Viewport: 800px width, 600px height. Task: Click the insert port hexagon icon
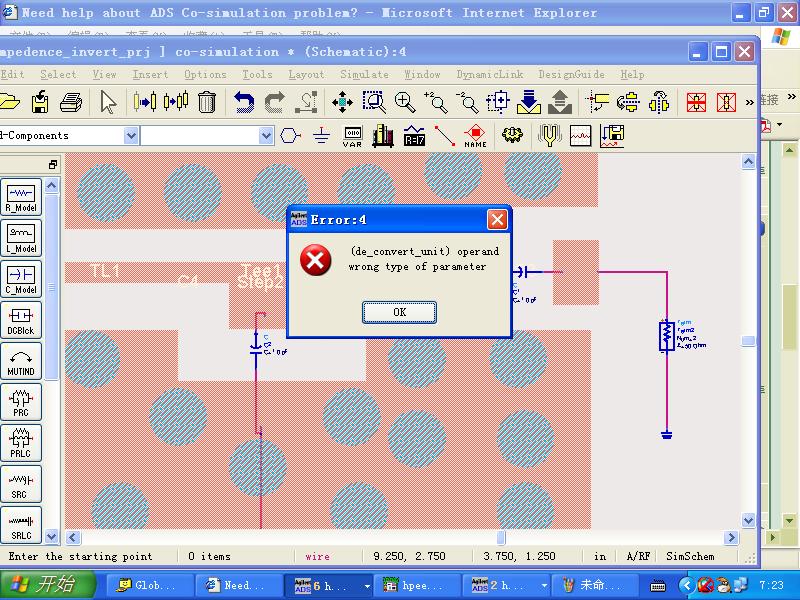(x=290, y=136)
